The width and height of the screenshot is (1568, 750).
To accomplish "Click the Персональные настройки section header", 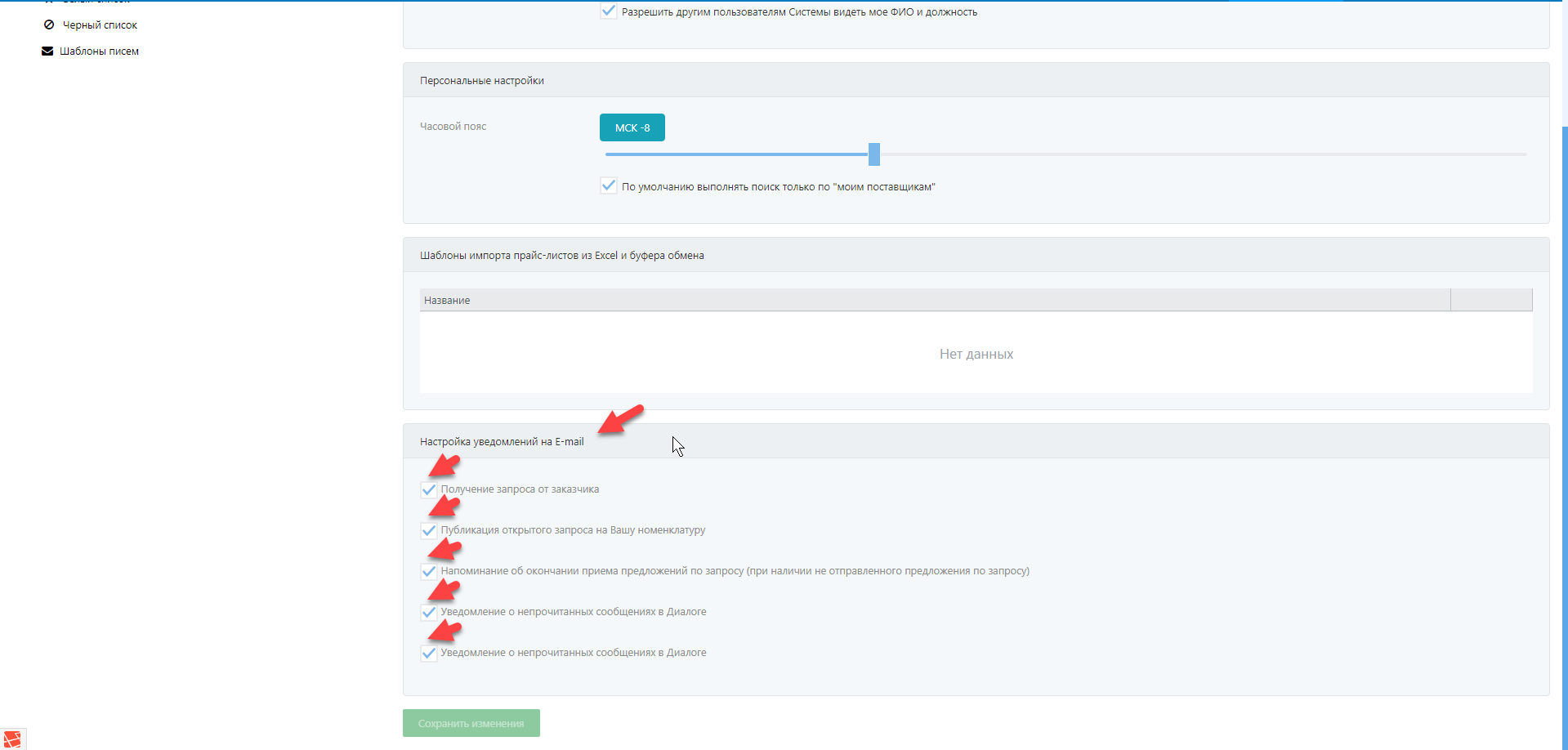I will (482, 81).
